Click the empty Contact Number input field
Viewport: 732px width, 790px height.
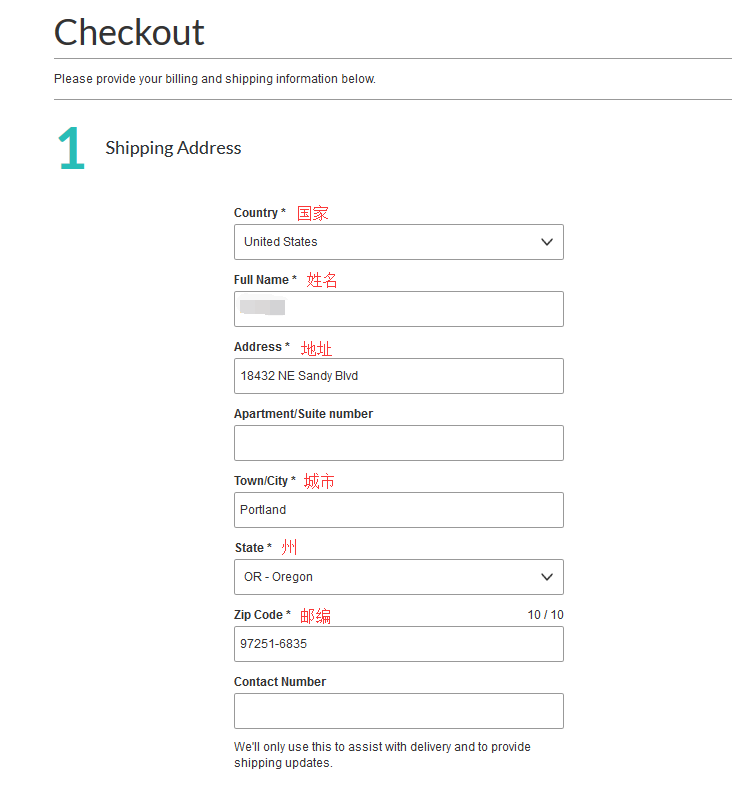pyautogui.click(x=398, y=711)
